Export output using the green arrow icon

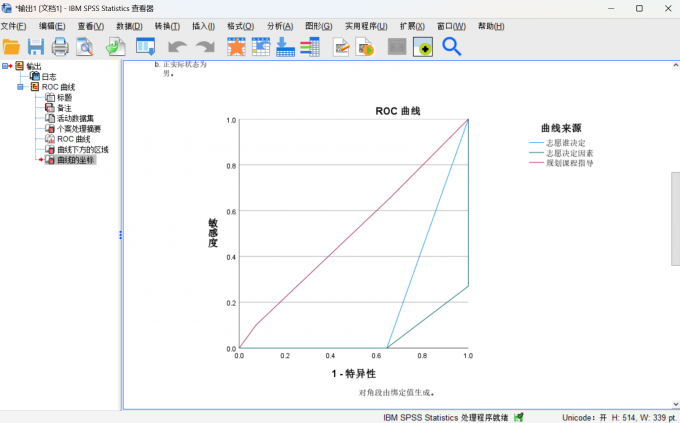click(x=115, y=47)
